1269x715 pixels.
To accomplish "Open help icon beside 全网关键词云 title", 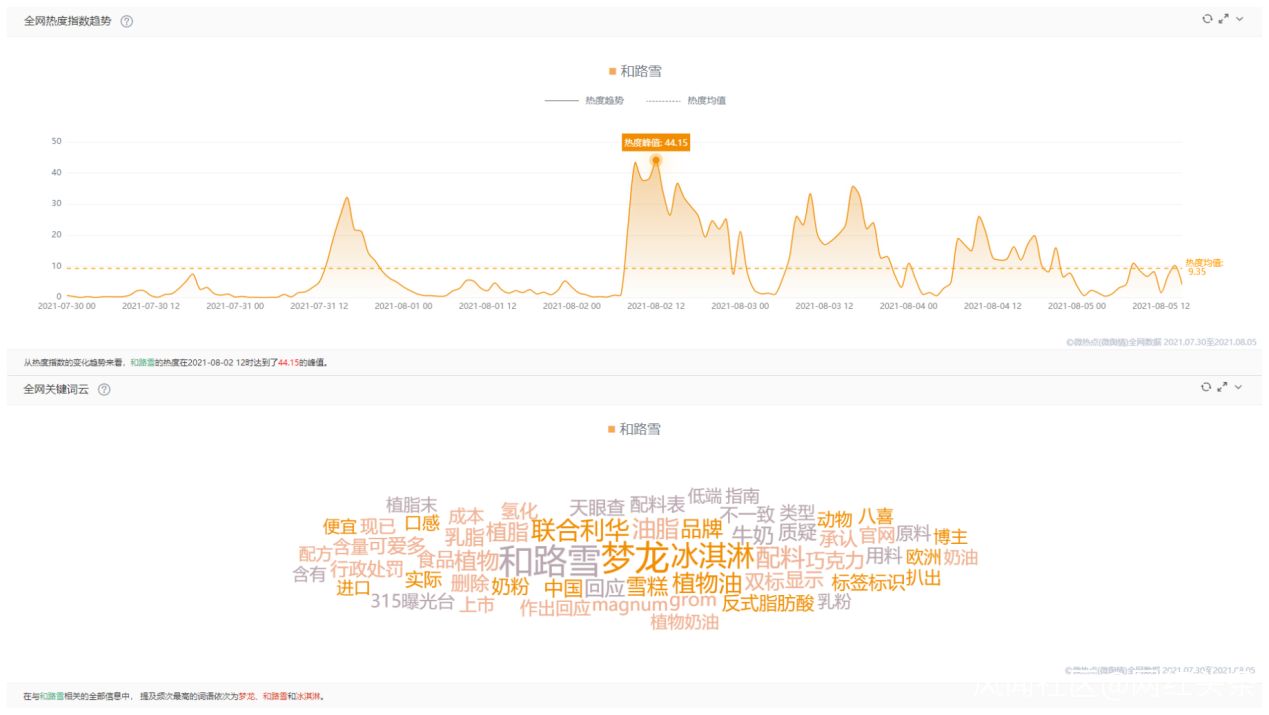I will (x=104, y=389).
